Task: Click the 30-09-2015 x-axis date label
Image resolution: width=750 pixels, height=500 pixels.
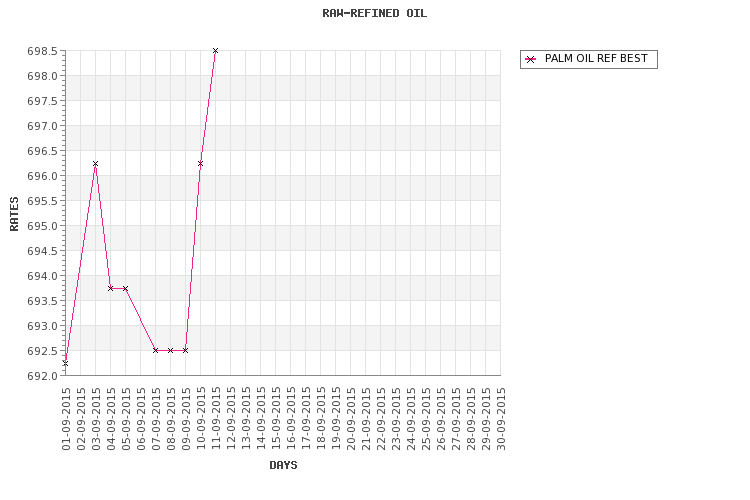Action: (x=501, y=419)
